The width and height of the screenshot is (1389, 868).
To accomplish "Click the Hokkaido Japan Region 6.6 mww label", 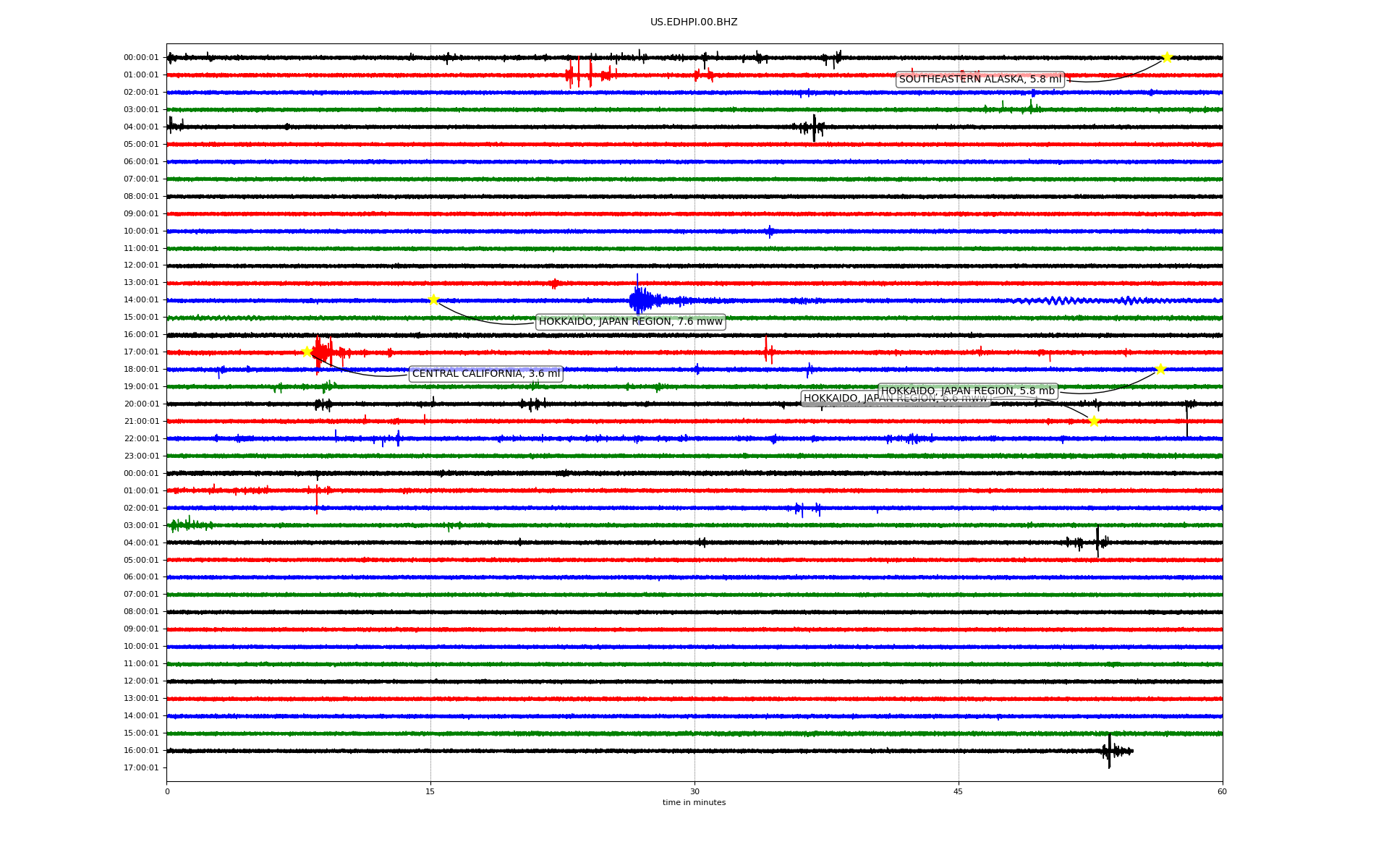I will [x=839, y=399].
